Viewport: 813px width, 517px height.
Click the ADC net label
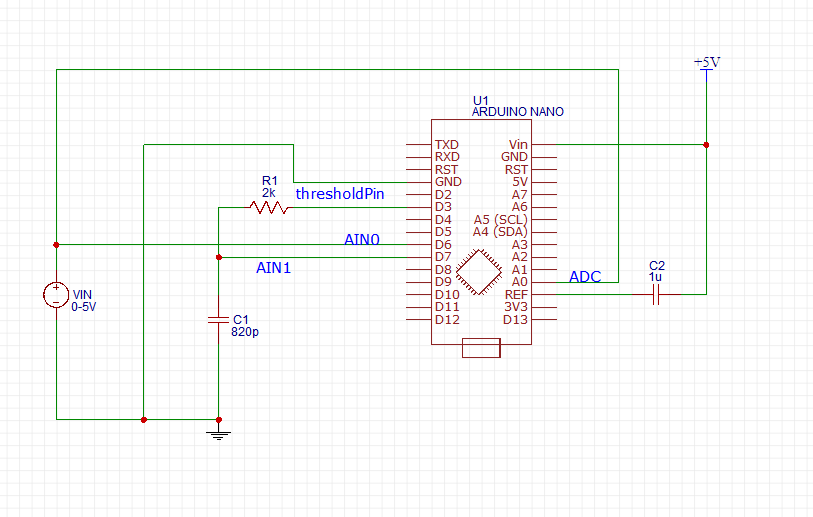click(x=585, y=276)
